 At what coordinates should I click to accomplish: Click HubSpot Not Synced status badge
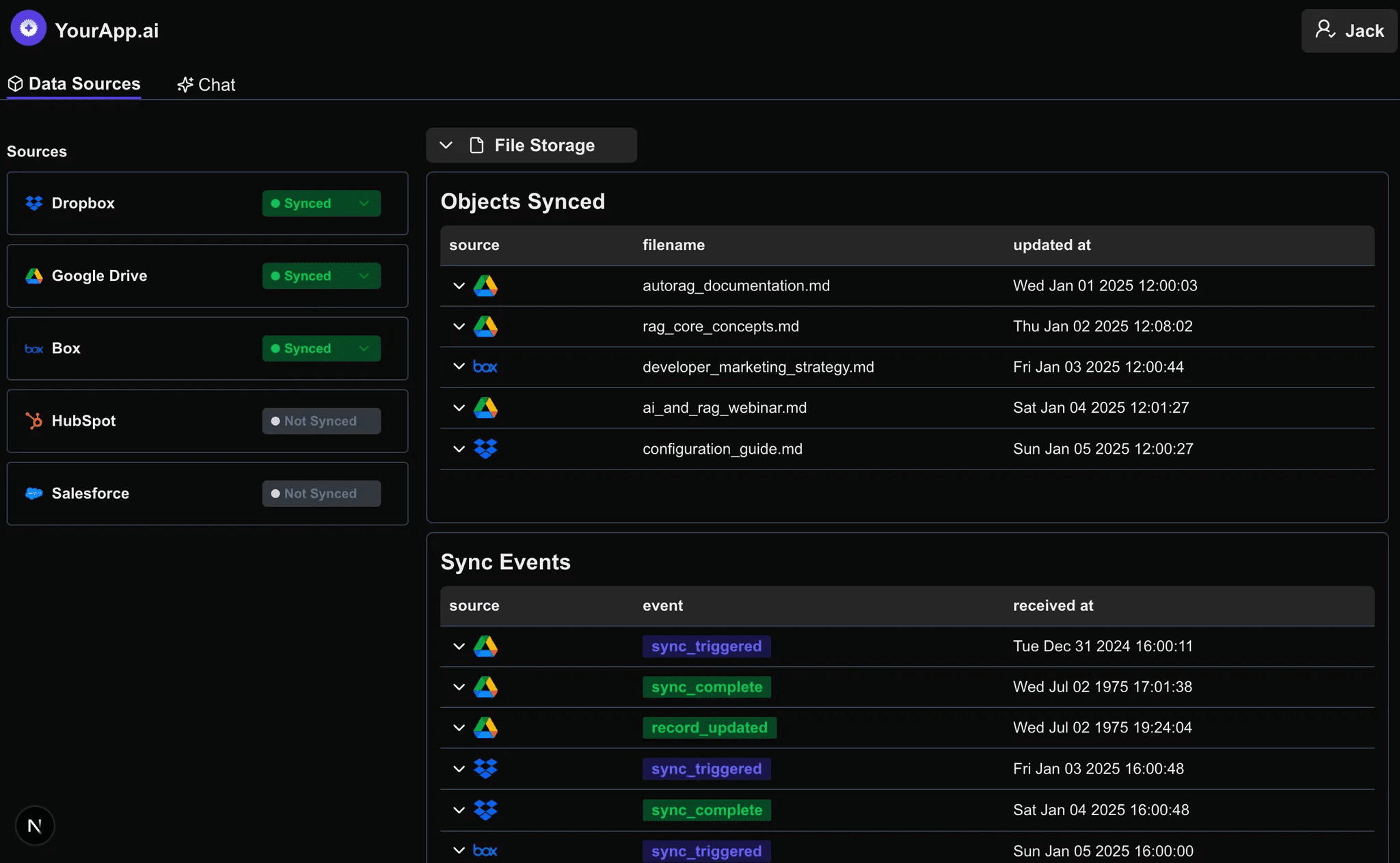321,421
